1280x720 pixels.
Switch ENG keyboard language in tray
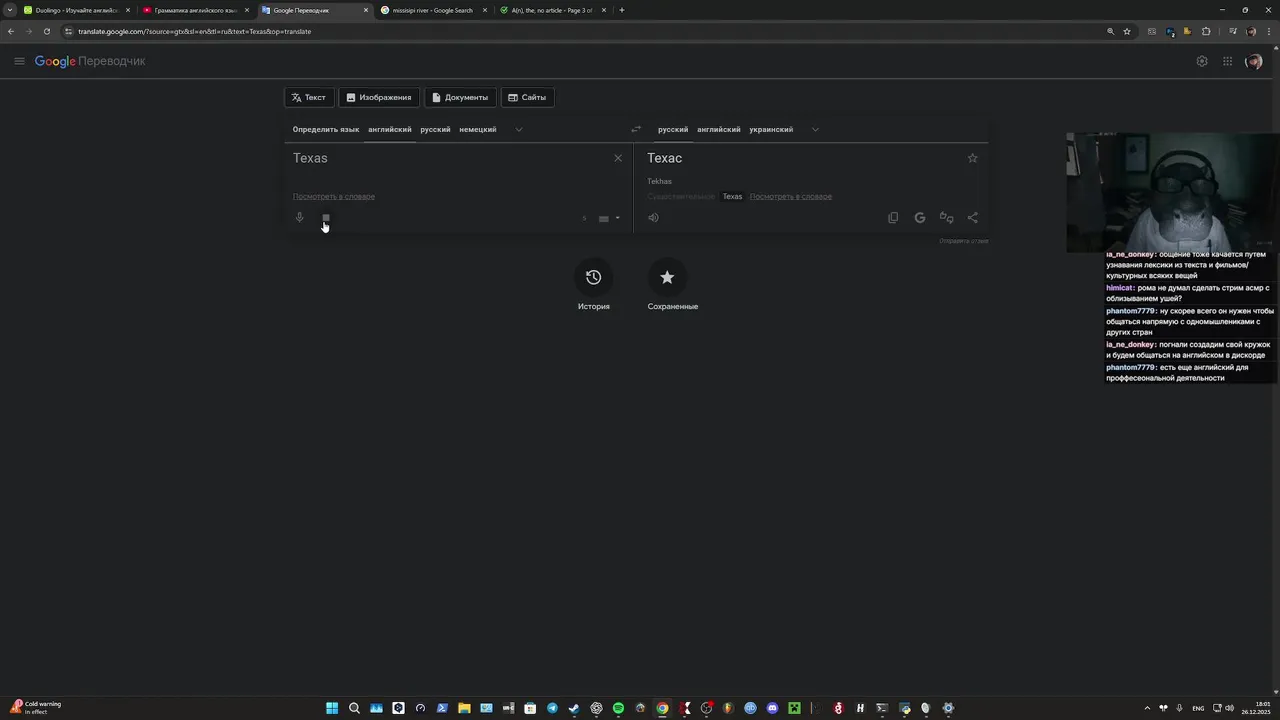click(x=1198, y=708)
